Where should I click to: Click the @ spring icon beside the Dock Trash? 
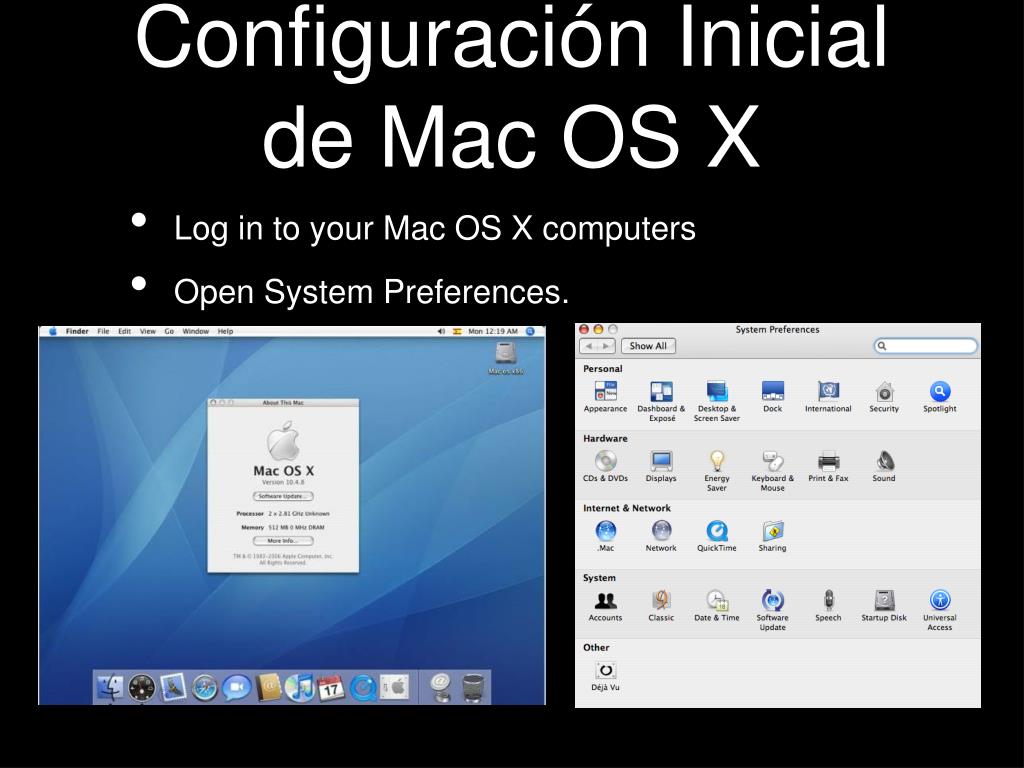point(441,688)
